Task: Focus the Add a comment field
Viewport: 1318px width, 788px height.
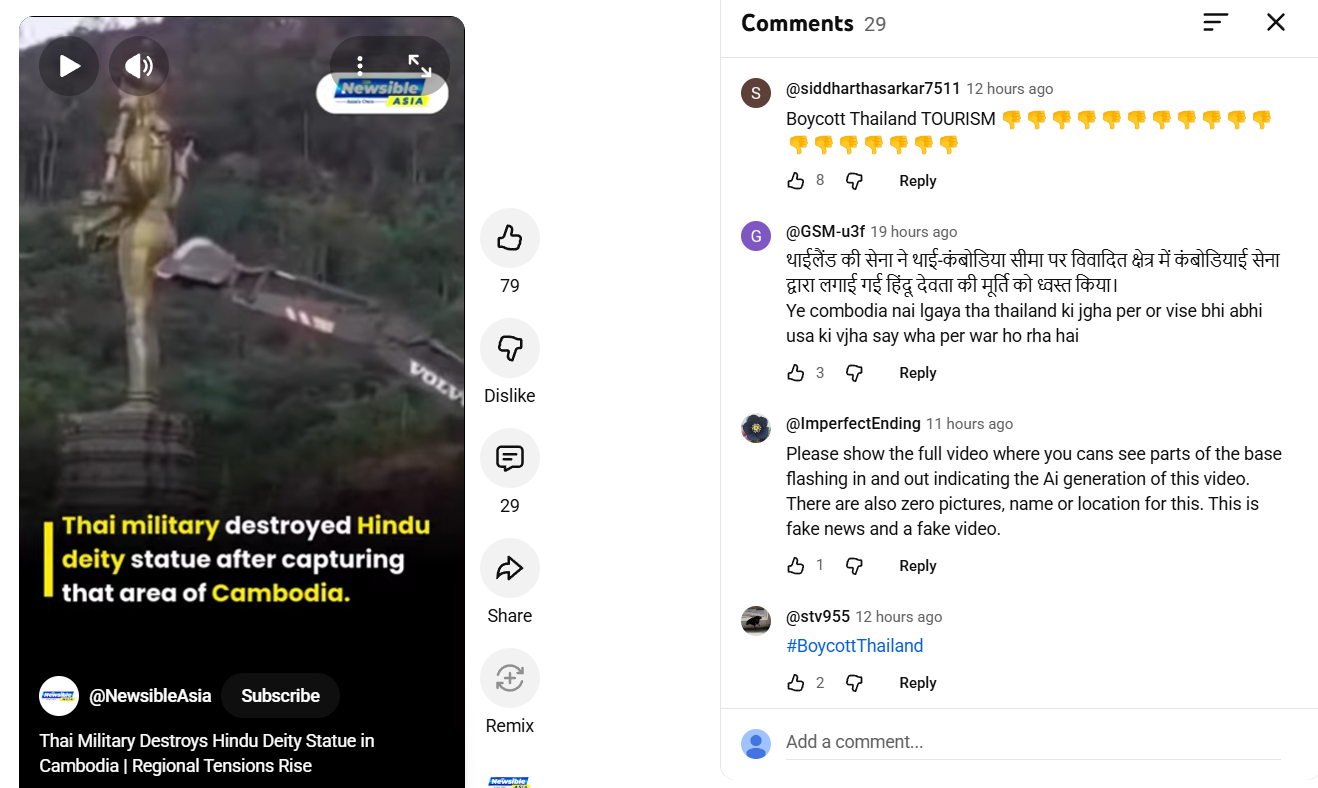Action: tap(1033, 742)
